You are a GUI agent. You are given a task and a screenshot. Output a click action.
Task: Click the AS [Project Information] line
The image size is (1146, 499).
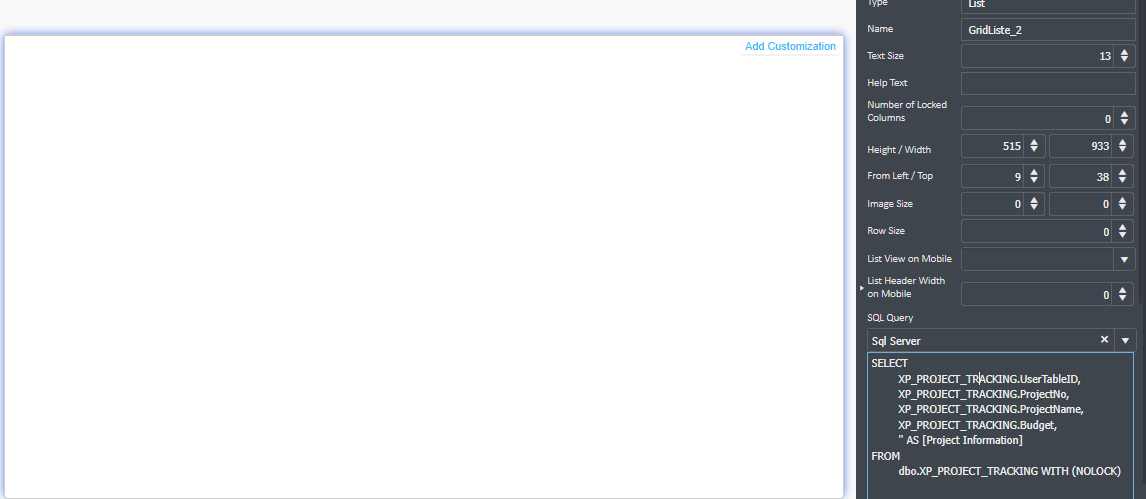coord(960,441)
